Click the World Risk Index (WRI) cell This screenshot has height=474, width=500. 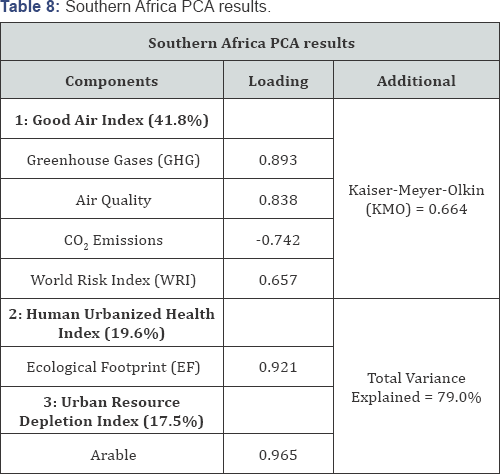112,279
